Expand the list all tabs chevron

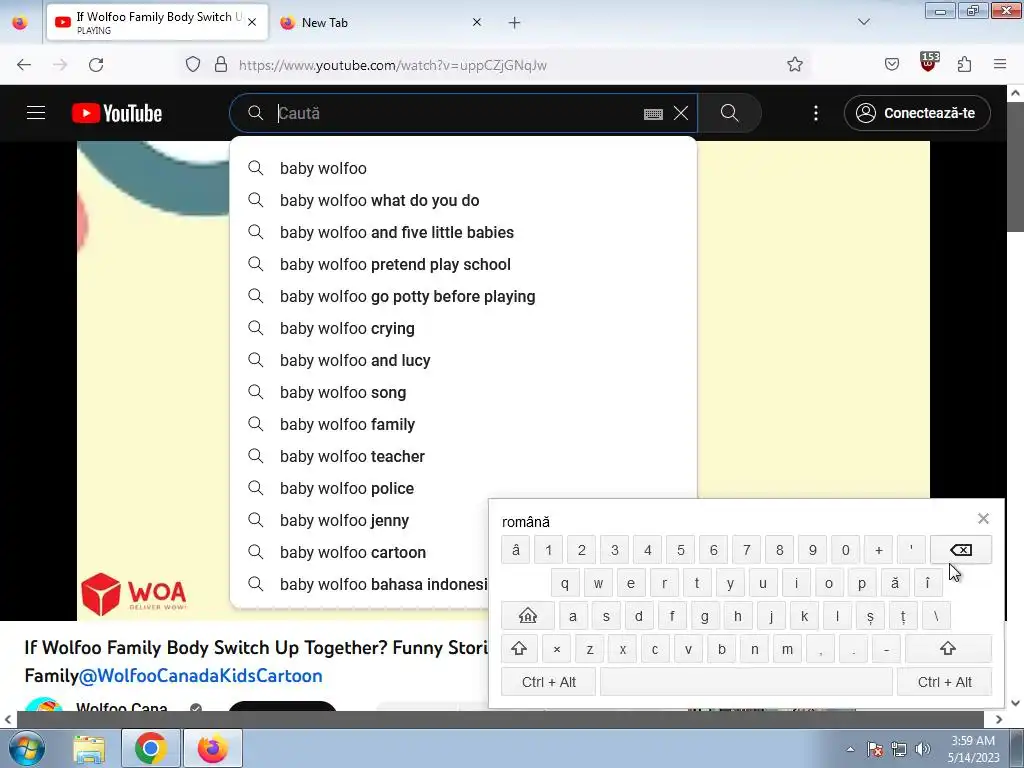864,22
